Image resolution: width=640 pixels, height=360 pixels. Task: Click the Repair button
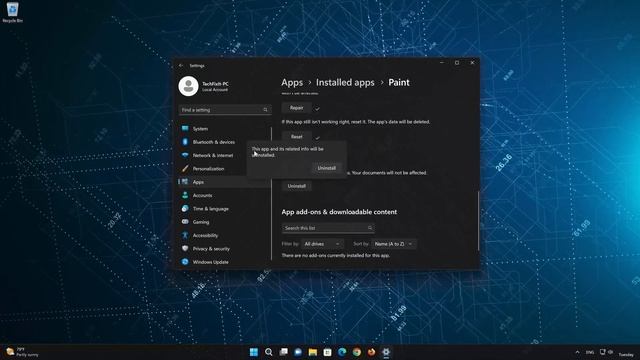coord(297,108)
